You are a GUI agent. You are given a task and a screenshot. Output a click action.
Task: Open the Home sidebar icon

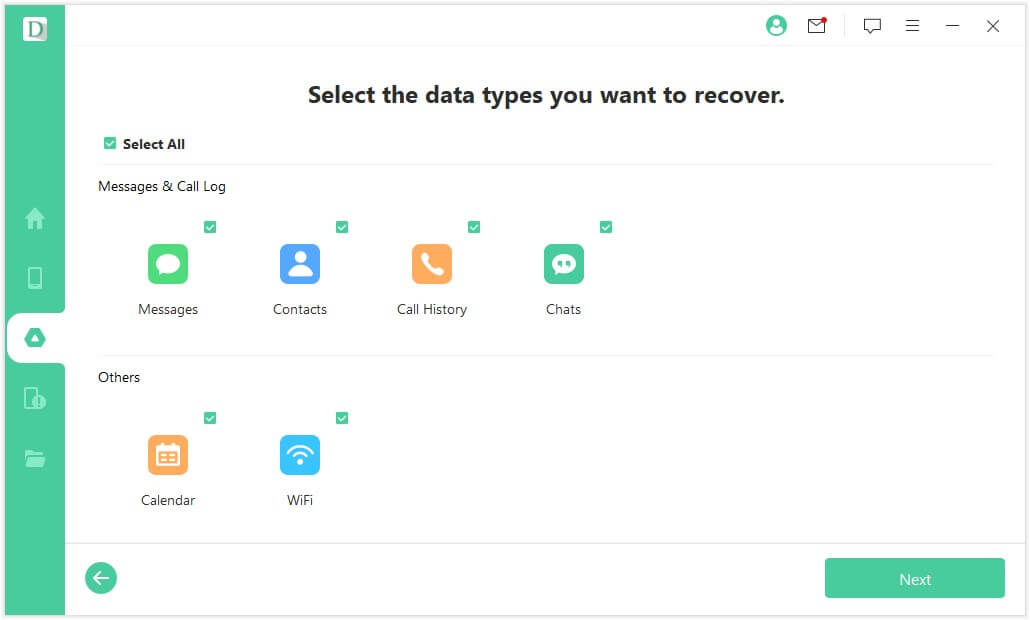35,218
